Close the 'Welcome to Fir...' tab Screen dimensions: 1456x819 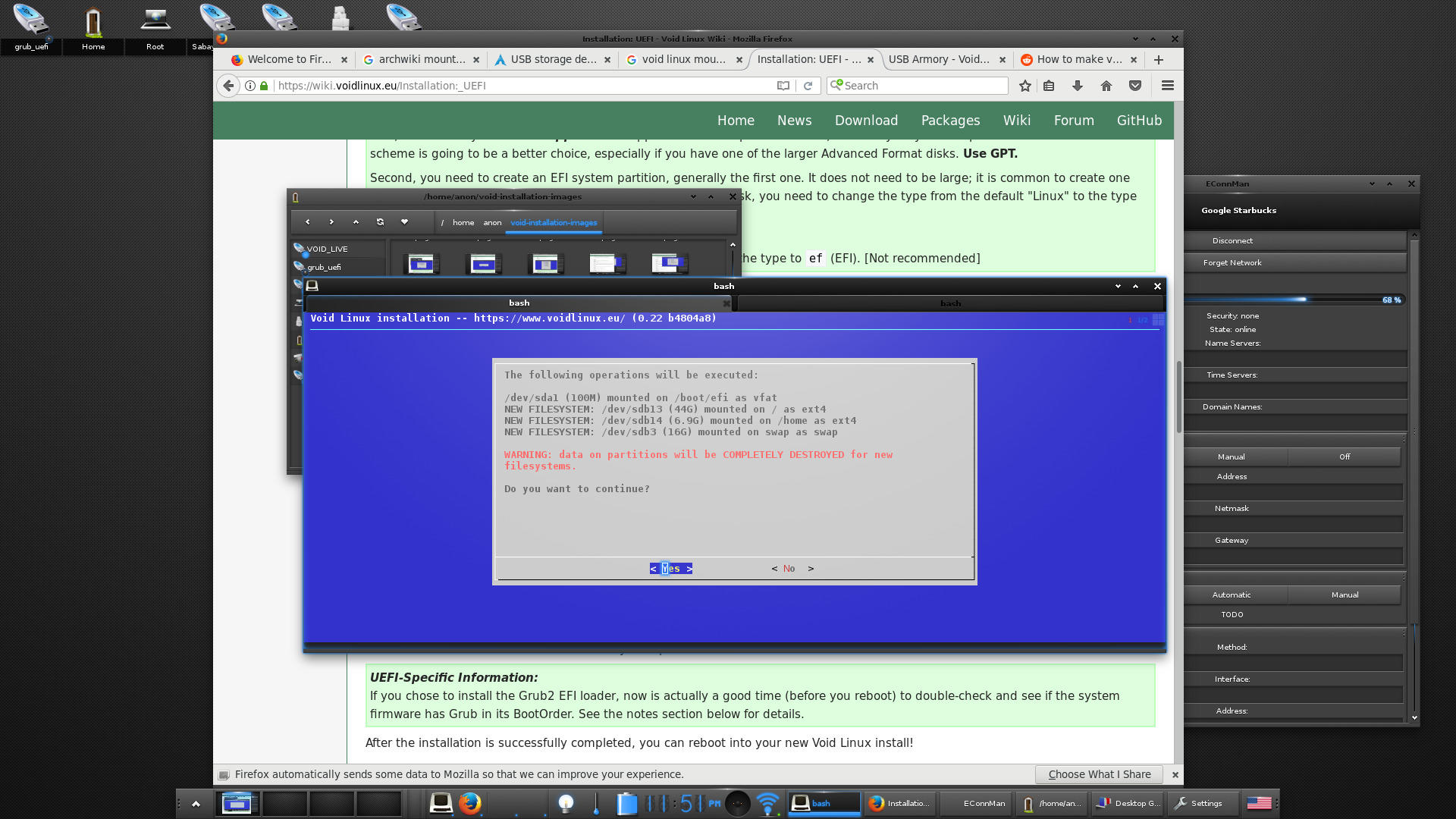pyautogui.click(x=344, y=60)
